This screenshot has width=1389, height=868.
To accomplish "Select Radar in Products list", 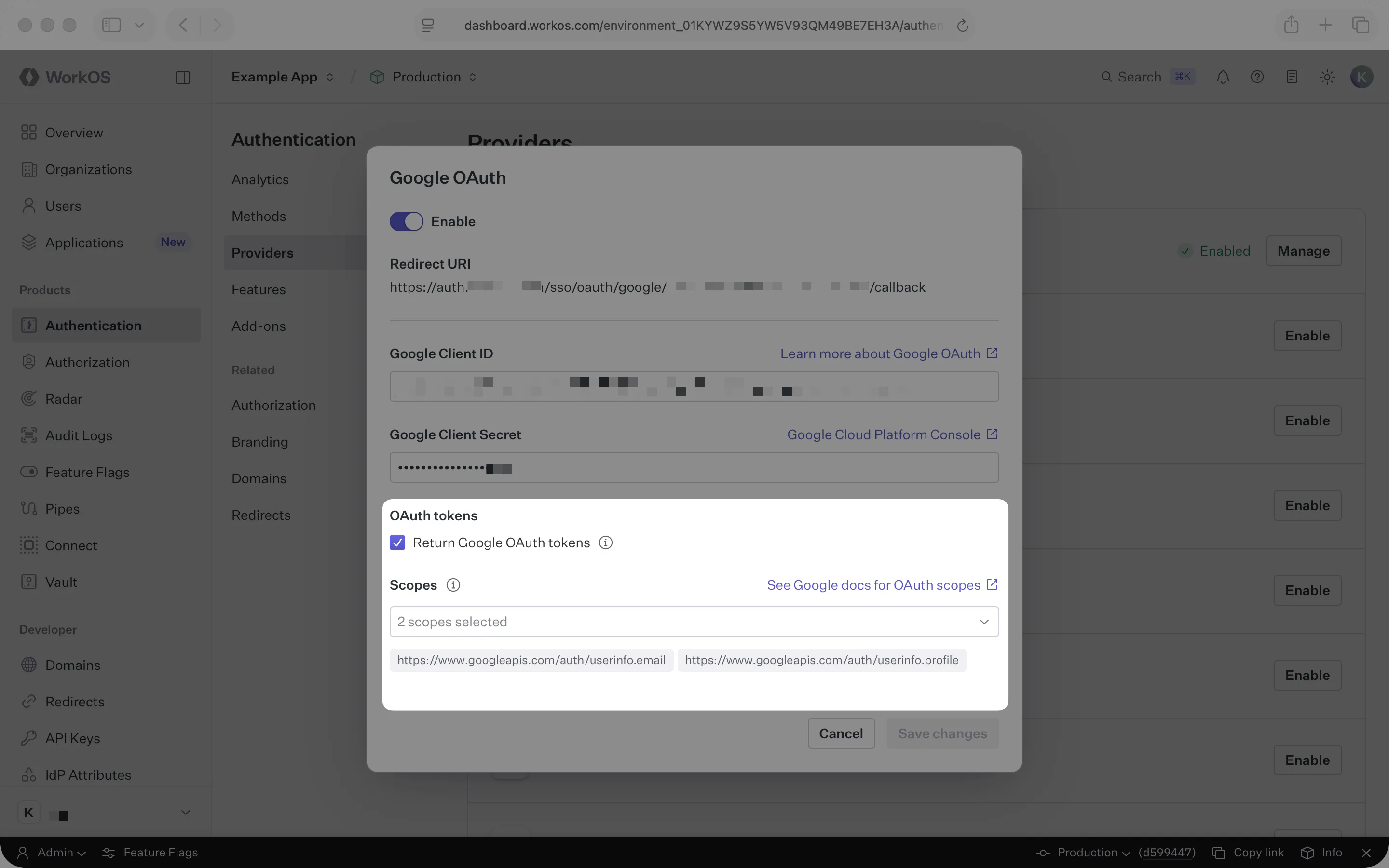I will coord(106,399).
